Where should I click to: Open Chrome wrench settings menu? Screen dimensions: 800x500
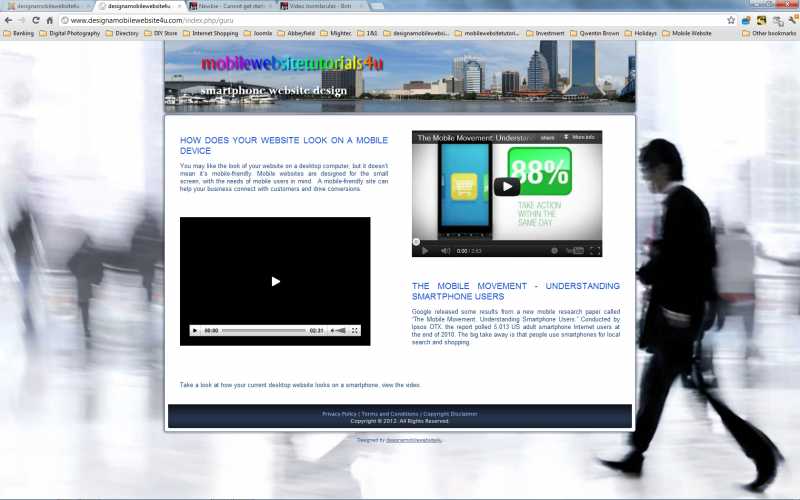point(792,20)
